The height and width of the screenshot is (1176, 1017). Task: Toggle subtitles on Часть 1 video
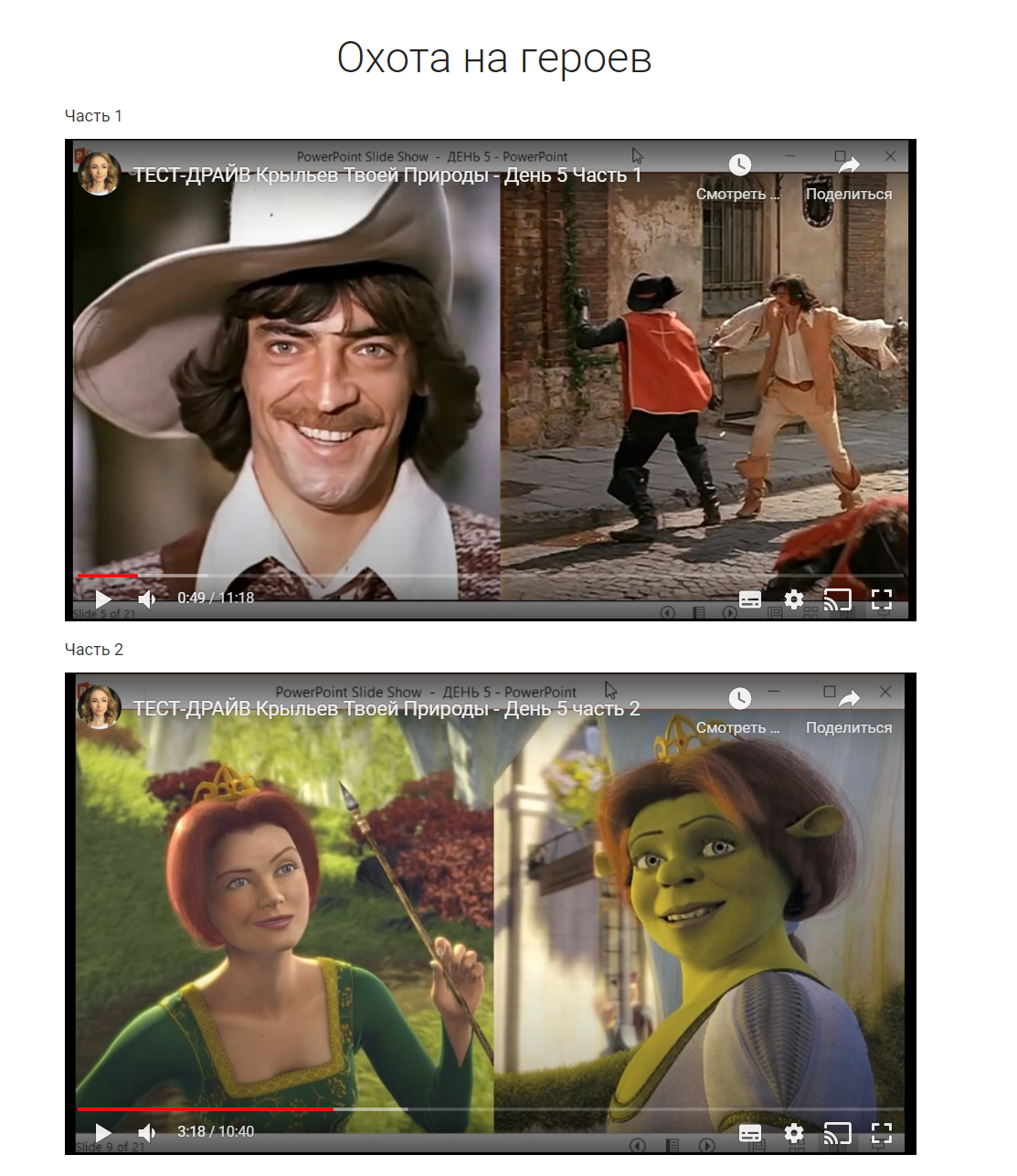pyautogui.click(x=750, y=599)
